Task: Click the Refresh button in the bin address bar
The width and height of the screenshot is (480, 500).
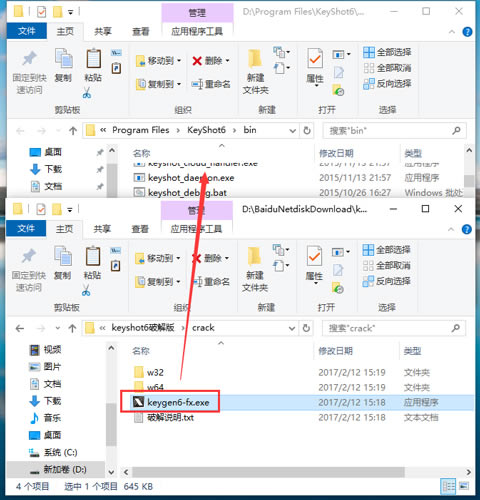Action: tap(307, 130)
